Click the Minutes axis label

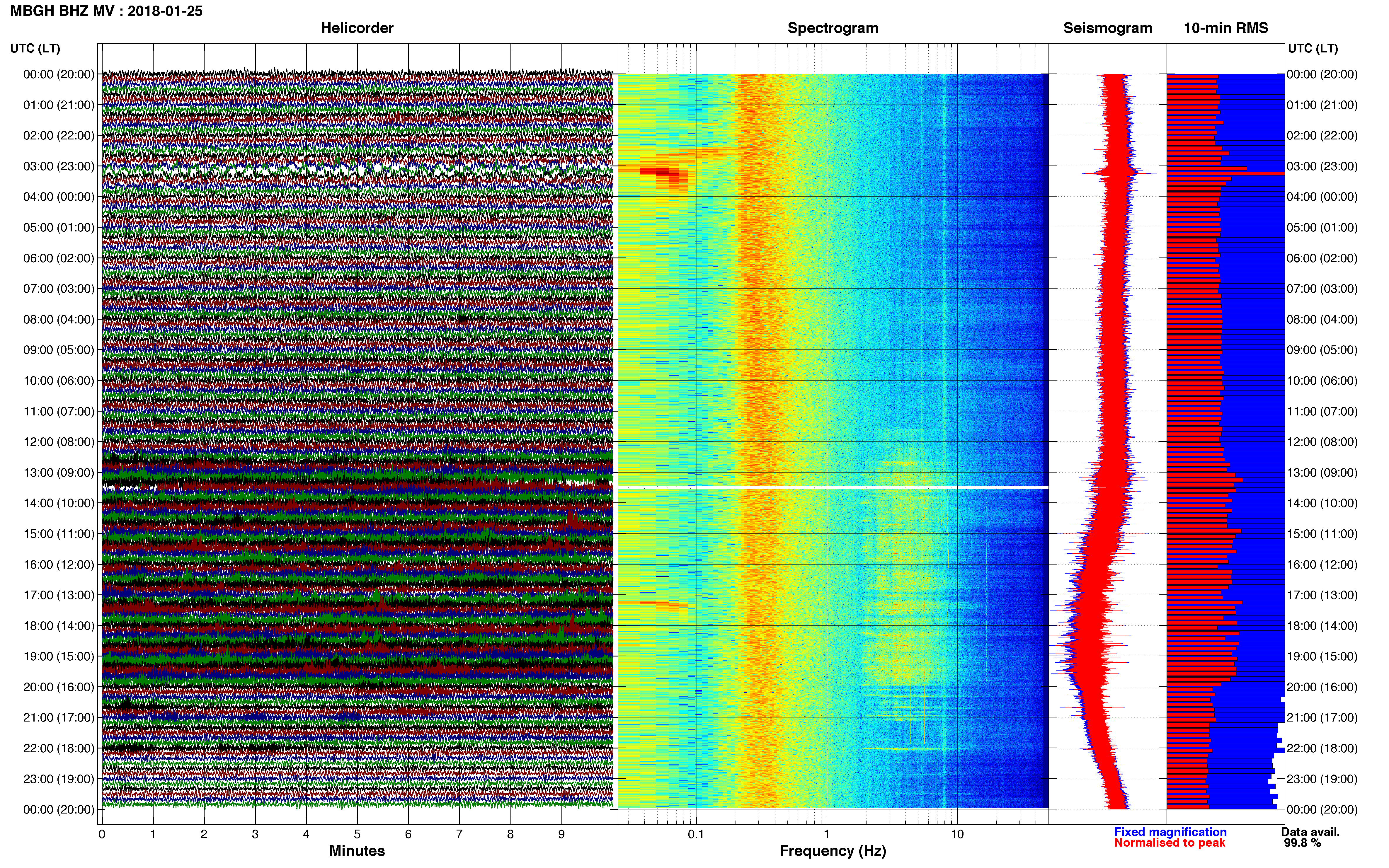coord(357,851)
